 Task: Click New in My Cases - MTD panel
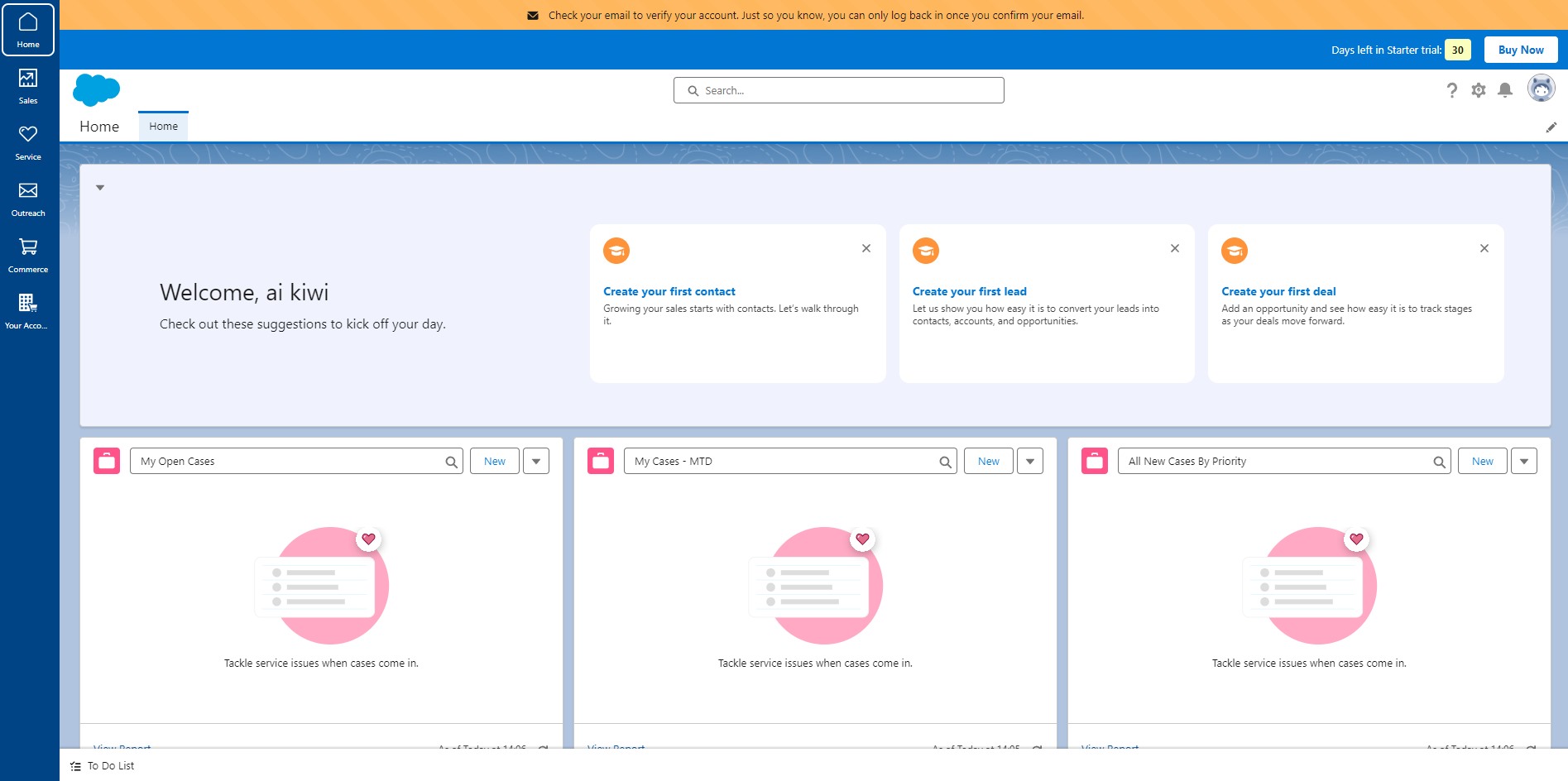click(x=989, y=461)
